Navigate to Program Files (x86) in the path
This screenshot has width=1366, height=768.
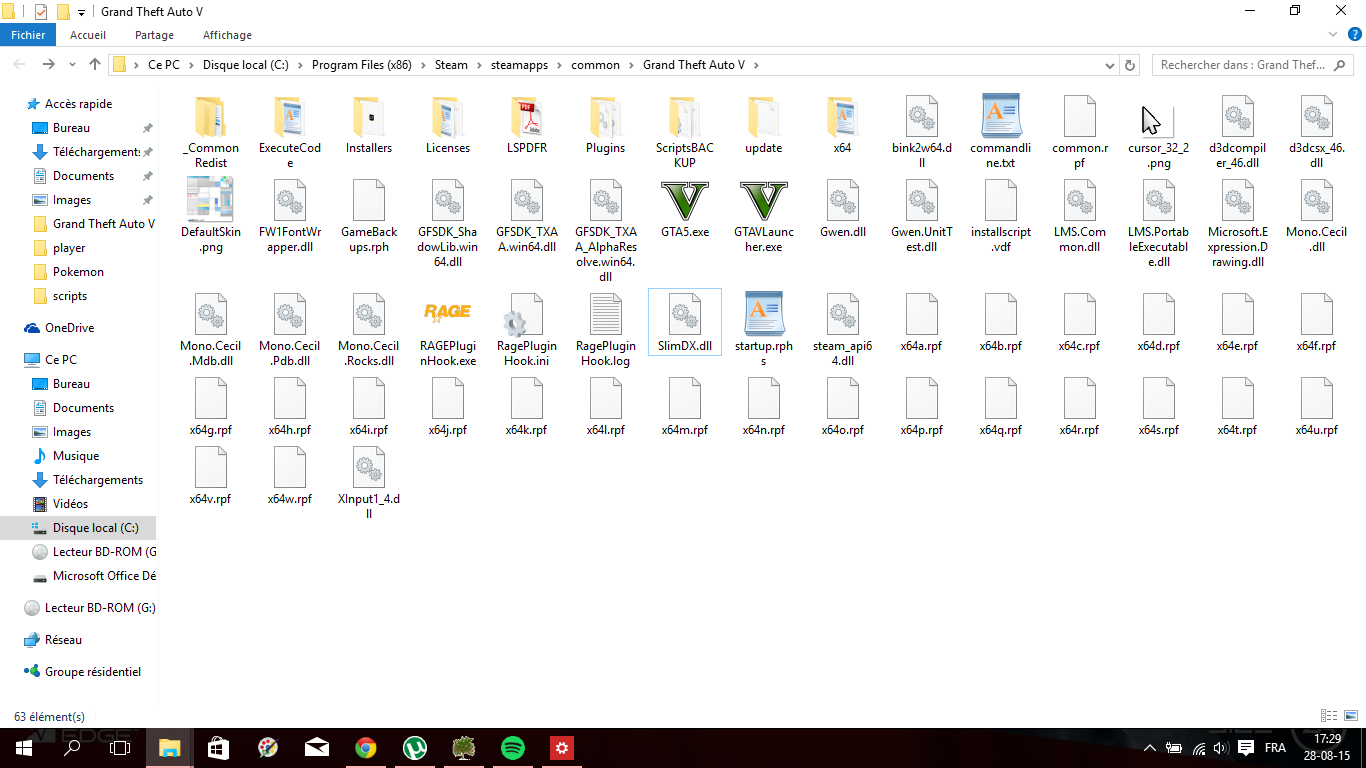(x=362, y=65)
